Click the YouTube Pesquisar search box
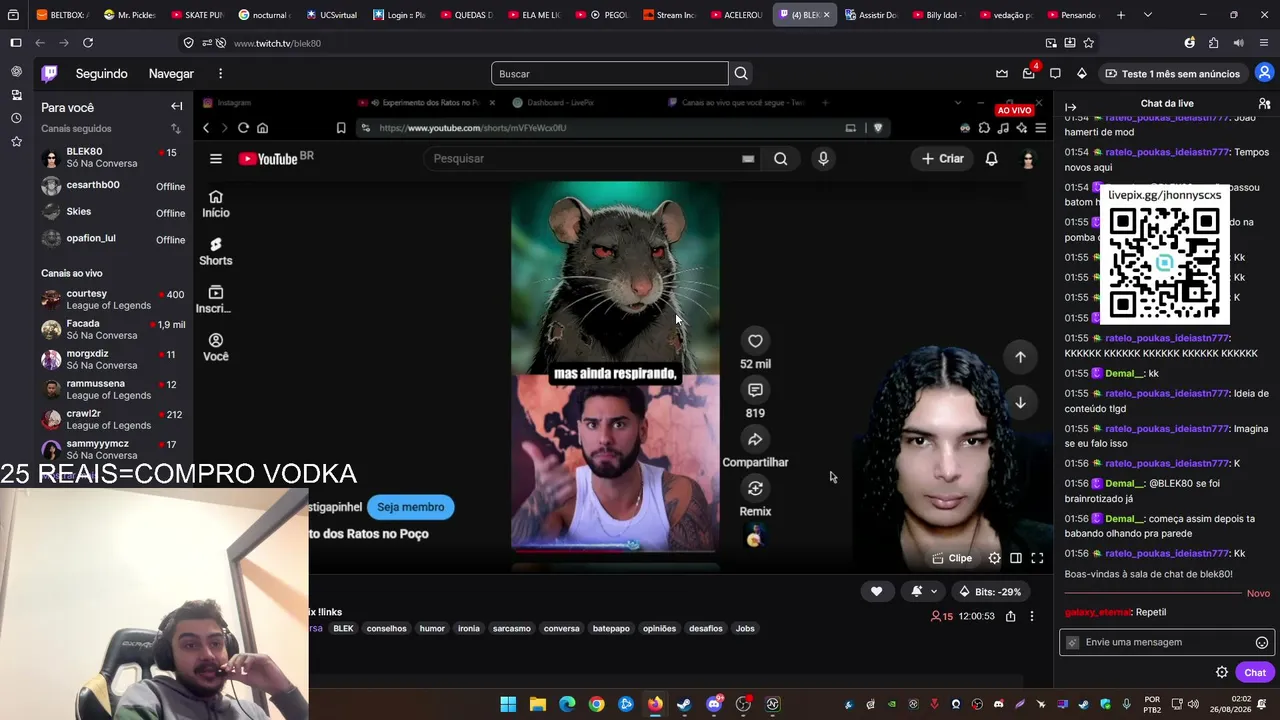Screen dimensions: 1280x720 (x=594, y=158)
